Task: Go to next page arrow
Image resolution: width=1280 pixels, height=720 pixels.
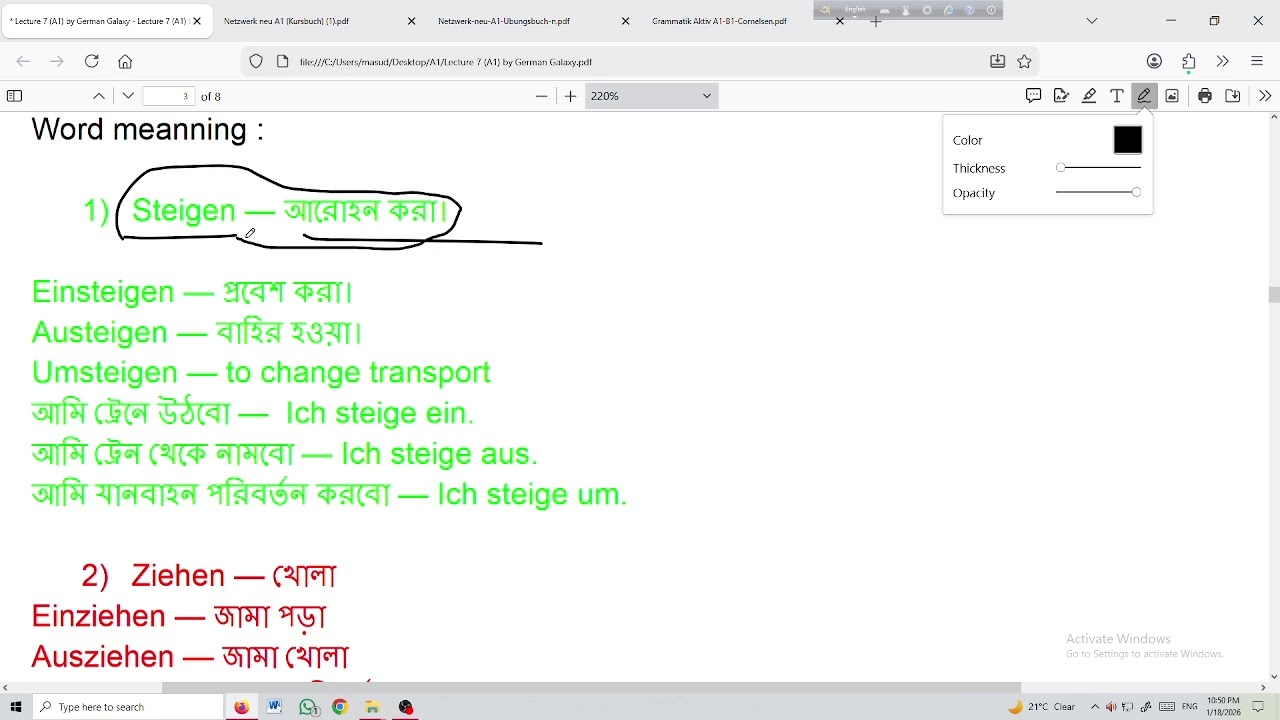Action: tap(128, 96)
